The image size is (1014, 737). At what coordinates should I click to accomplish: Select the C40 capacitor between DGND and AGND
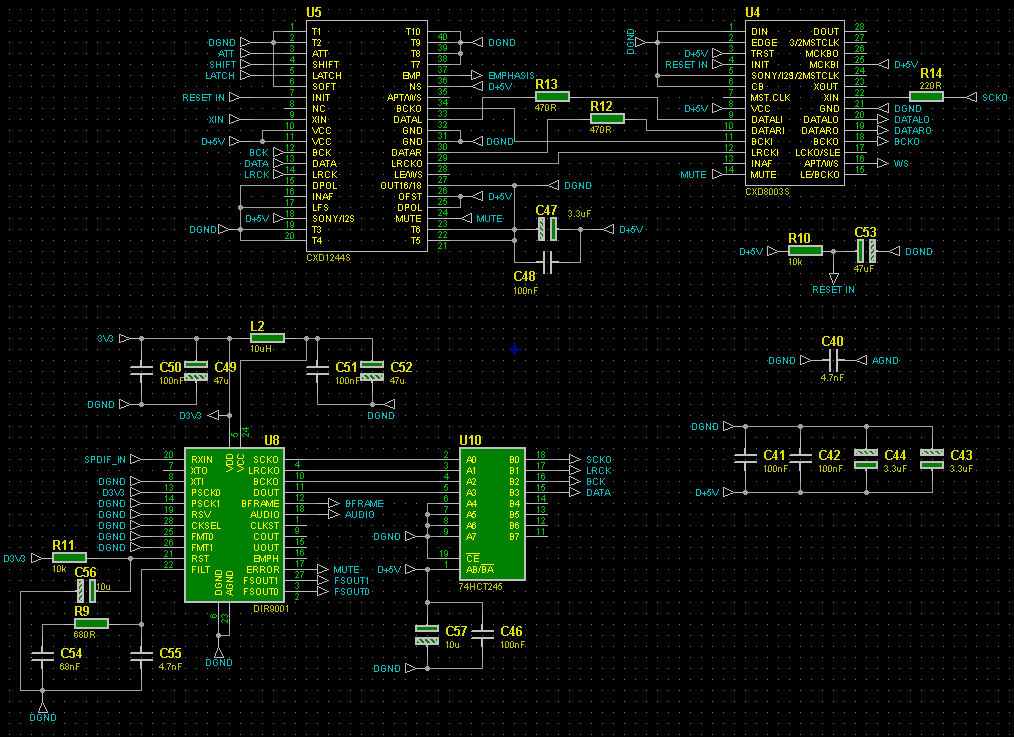point(833,360)
